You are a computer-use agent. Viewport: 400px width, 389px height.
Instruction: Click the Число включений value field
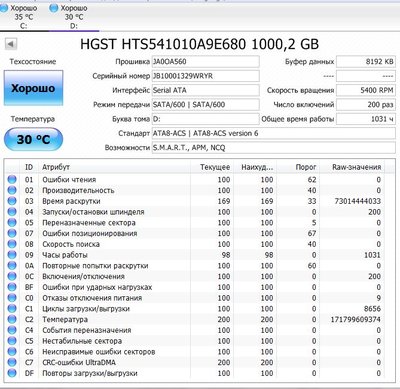[x=366, y=105]
